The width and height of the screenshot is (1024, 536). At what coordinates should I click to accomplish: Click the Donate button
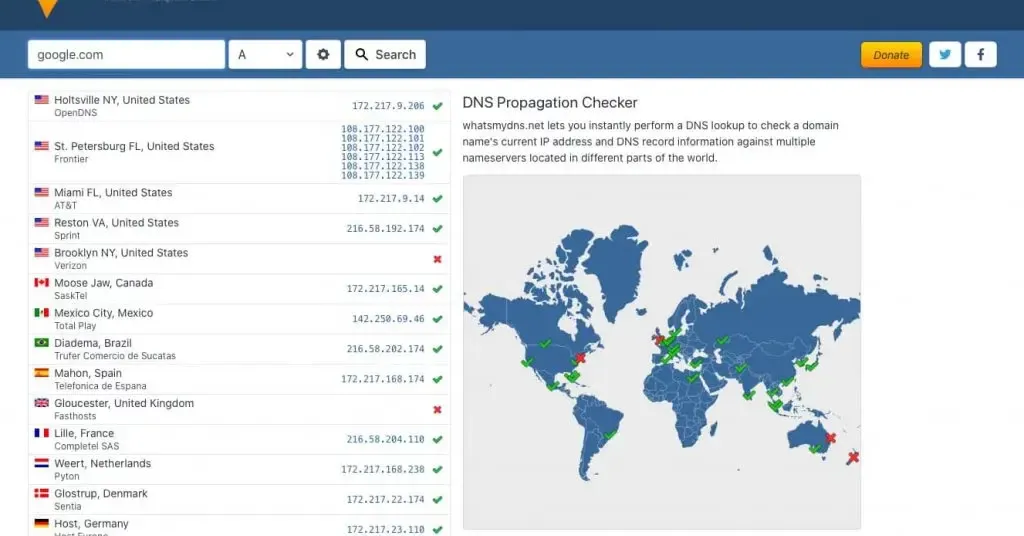click(891, 55)
